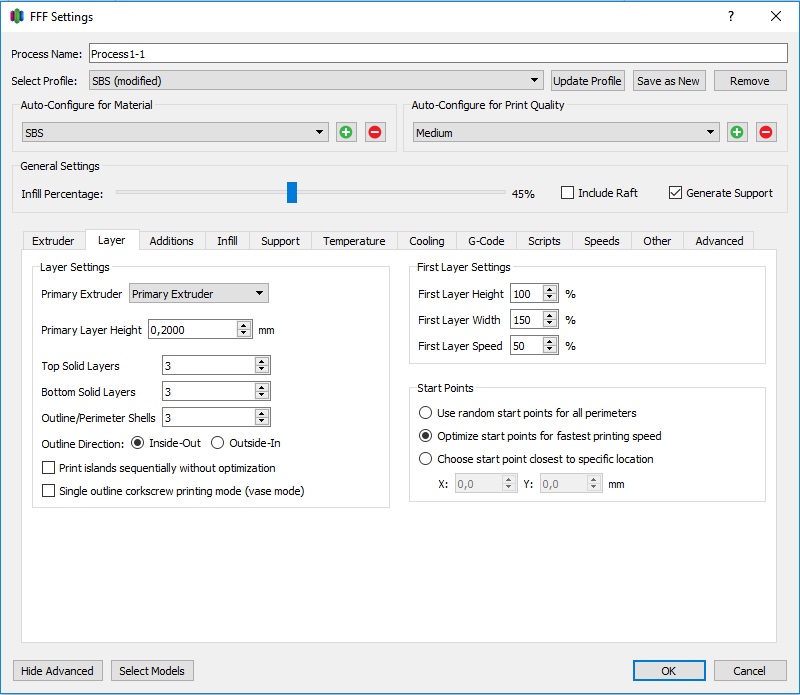Click the help question mark in title bar
This screenshot has width=800, height=695.
coord(731,16)
